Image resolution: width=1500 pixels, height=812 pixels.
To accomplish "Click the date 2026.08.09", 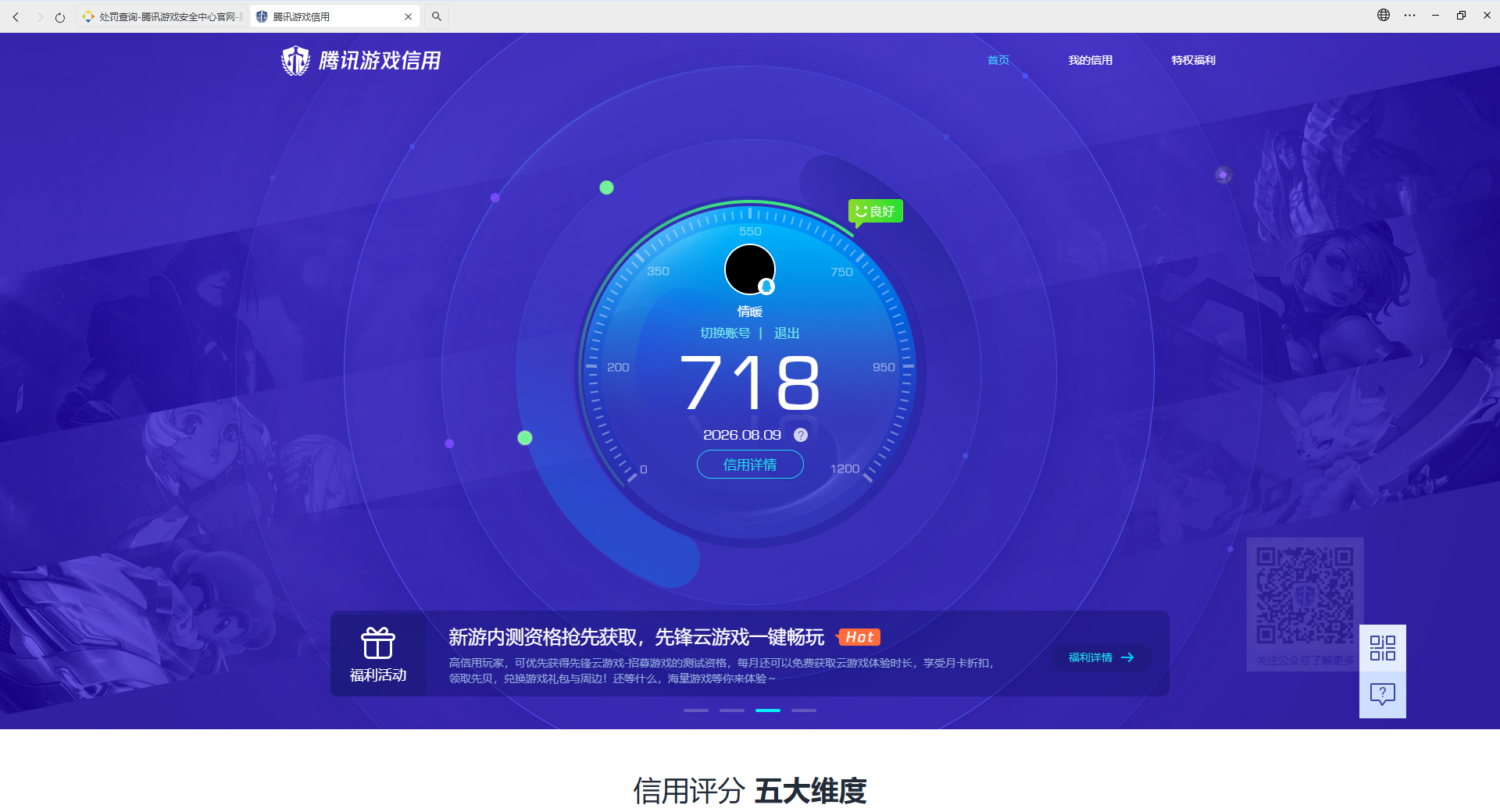I will pyautogui.click(x=742, y=435).
